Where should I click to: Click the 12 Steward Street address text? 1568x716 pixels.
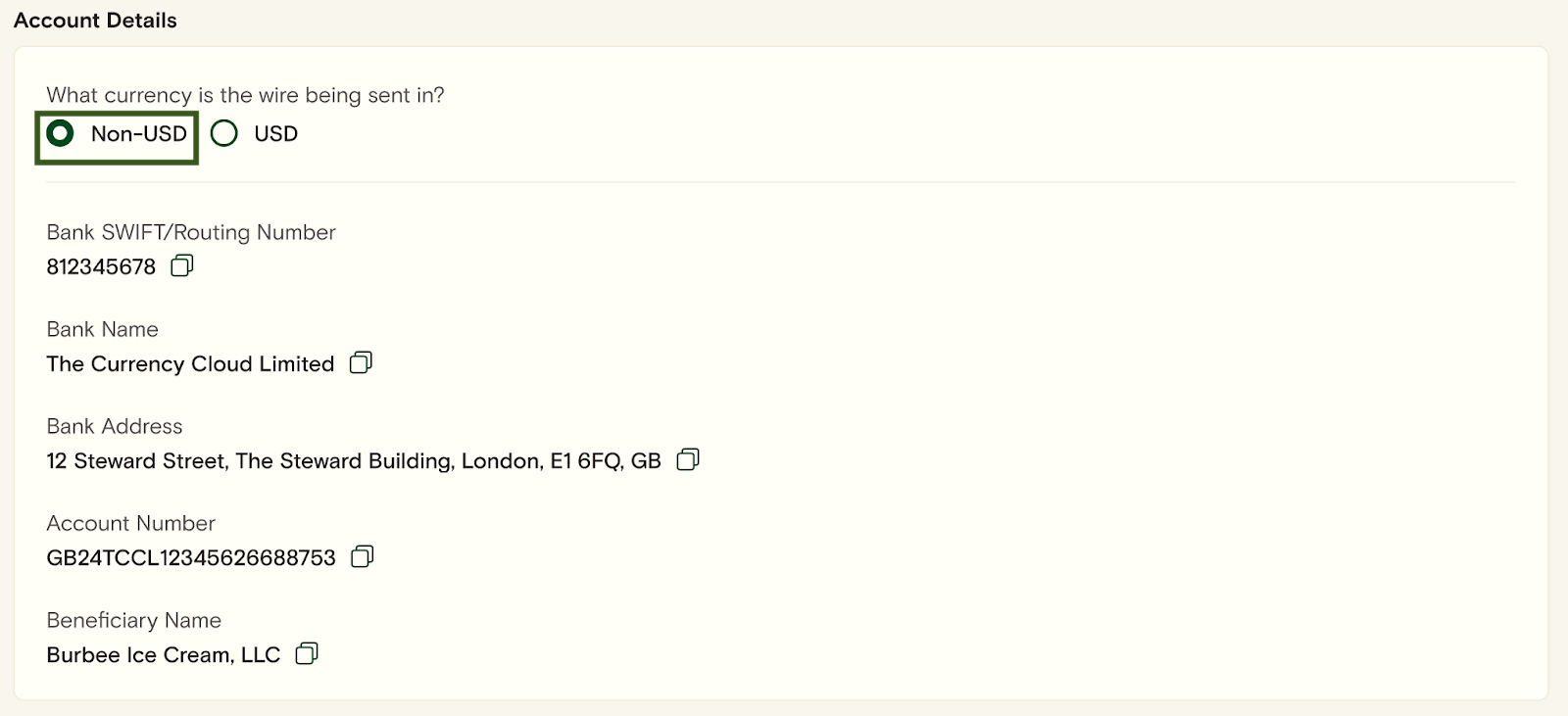pyautogui.click(x=354, y=460)
